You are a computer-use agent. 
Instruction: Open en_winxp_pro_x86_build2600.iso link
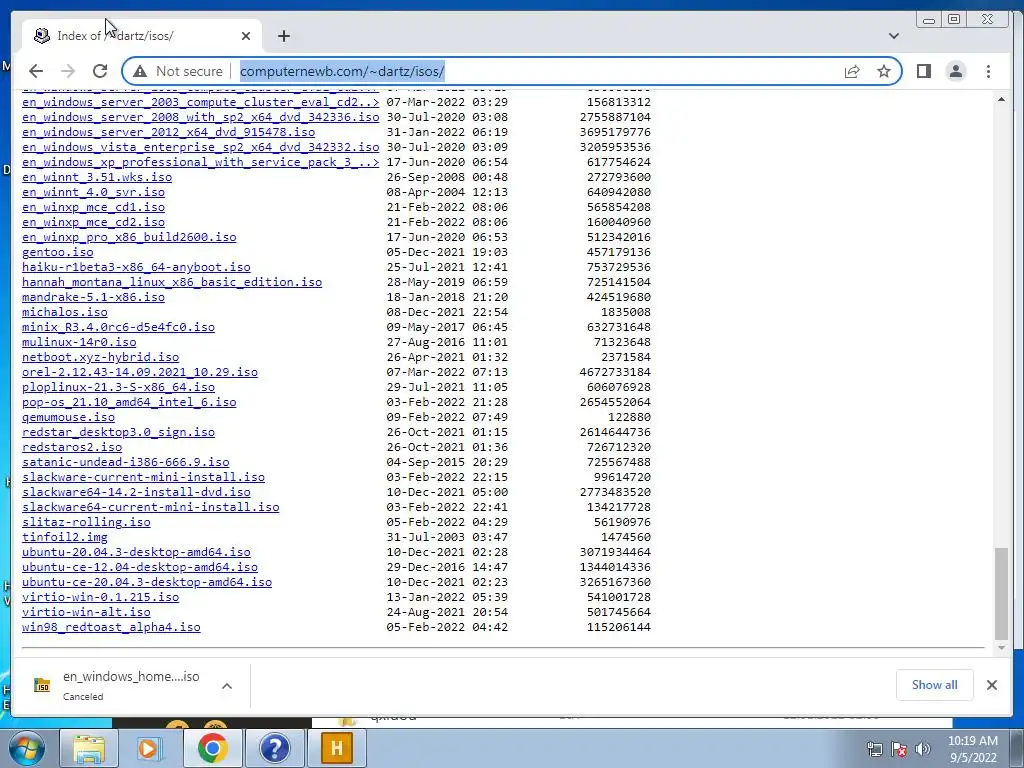129,237
